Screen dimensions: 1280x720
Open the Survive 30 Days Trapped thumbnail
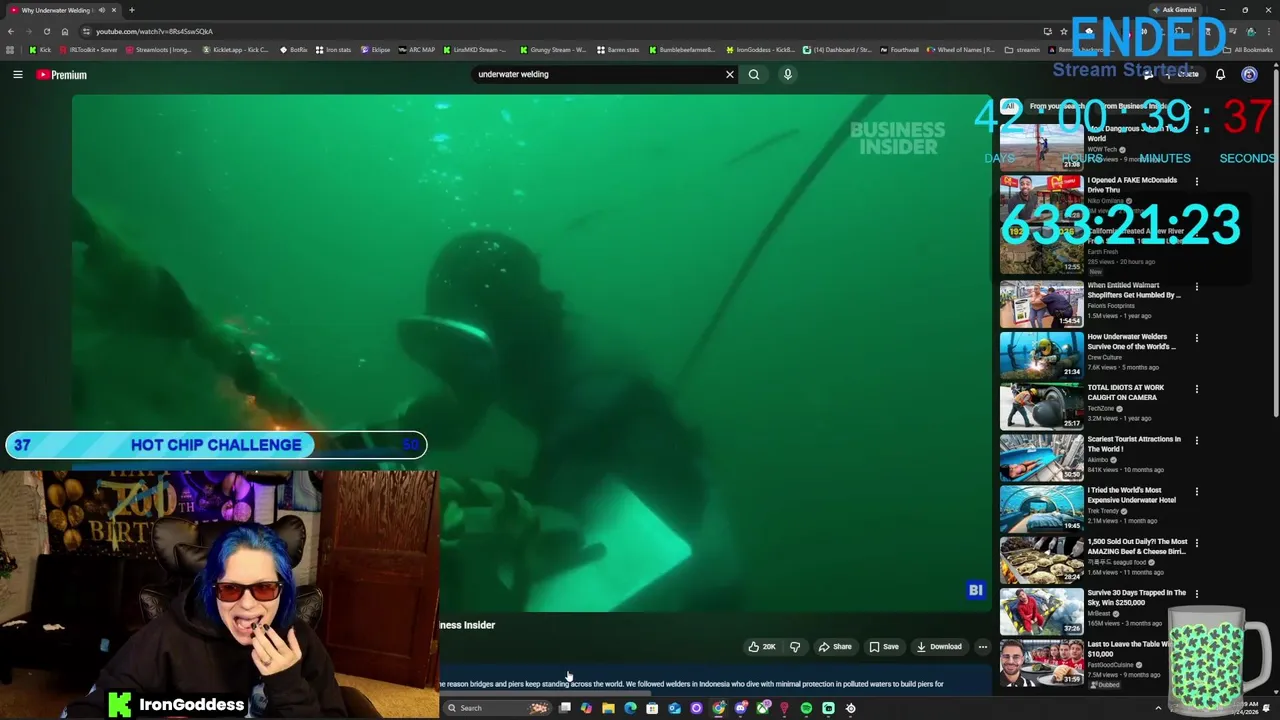[1041, 611]
